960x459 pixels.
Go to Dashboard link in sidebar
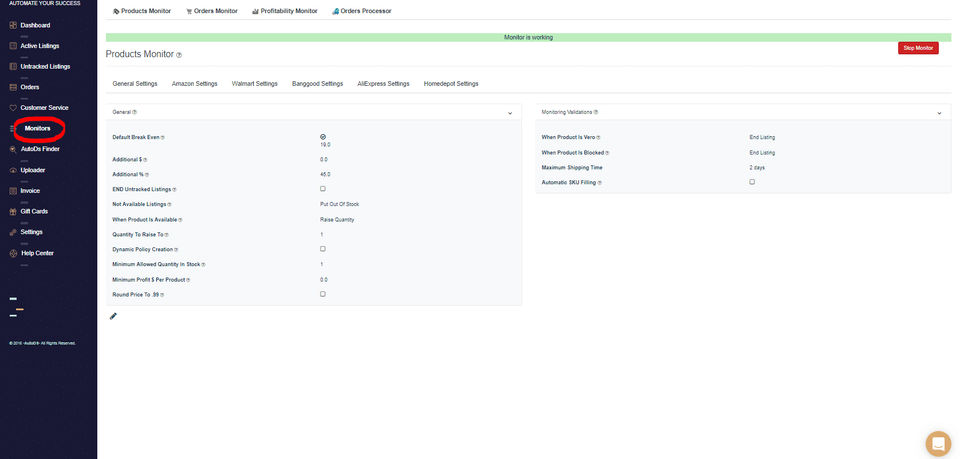click(35, 25)
